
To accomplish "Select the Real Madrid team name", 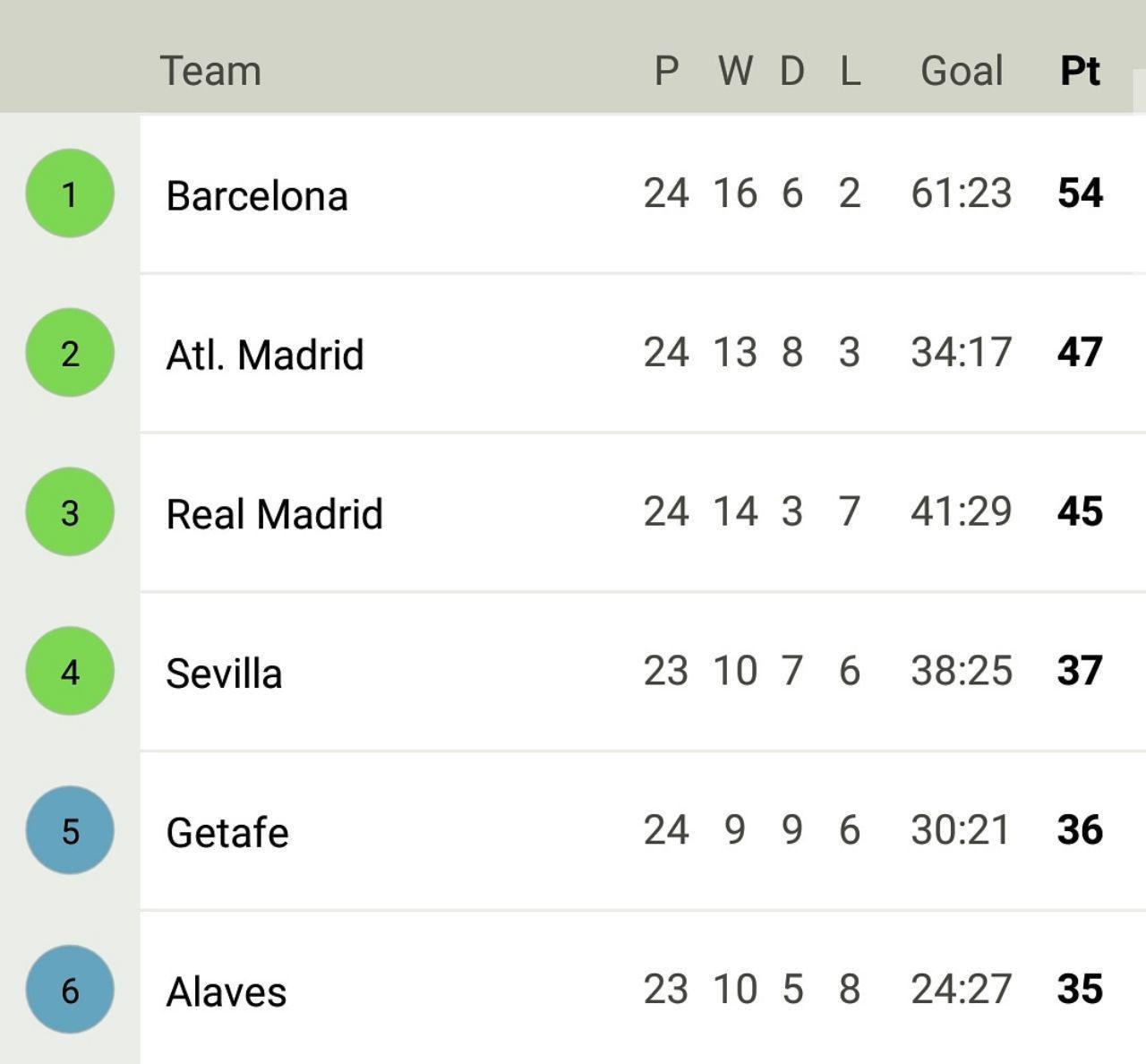I will click(x=275, y=514).
